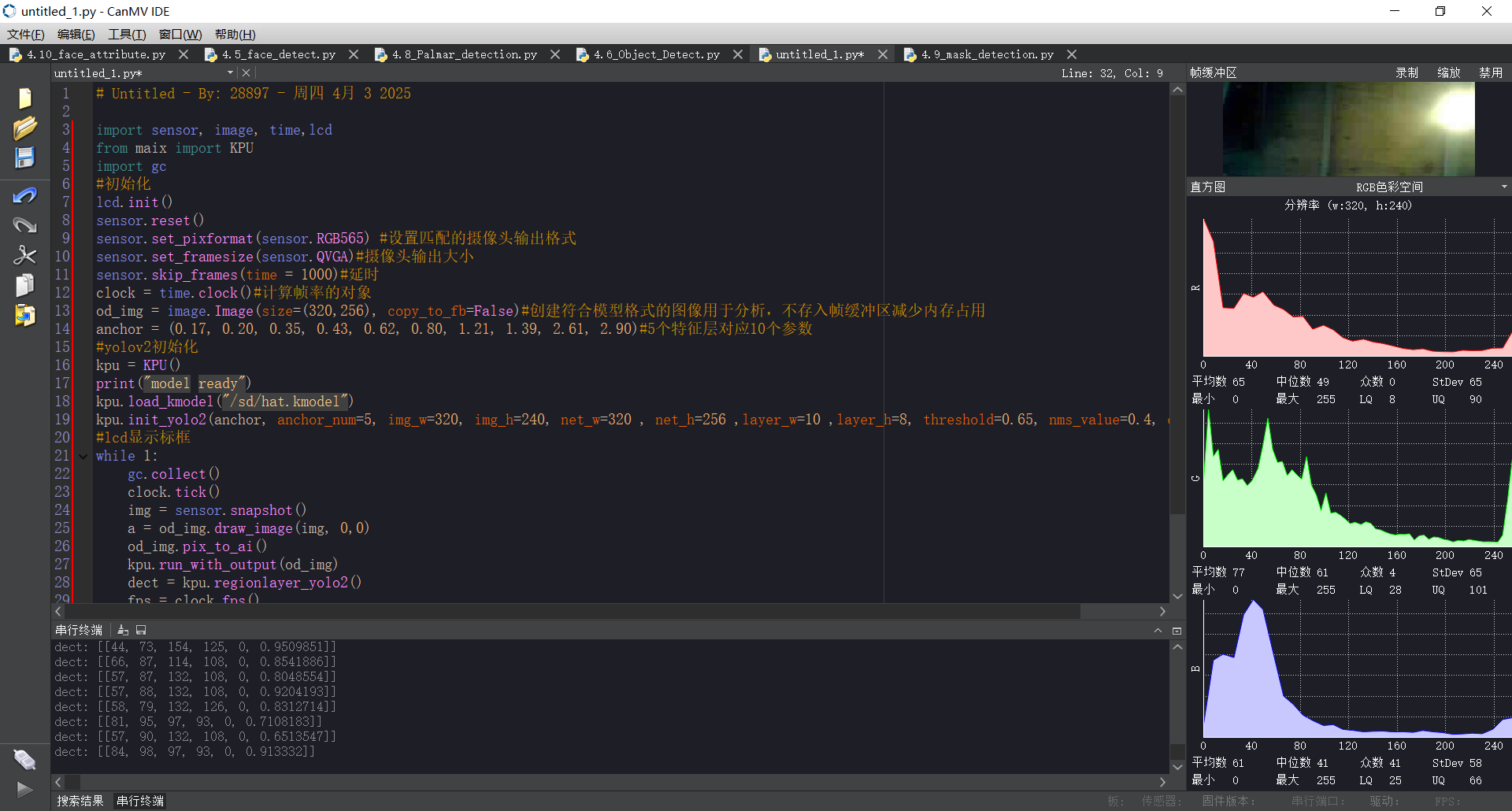This screenshot has width=1512, height=811.
Task: Switch to the 搜索结果 panel button
Action: 80,801
